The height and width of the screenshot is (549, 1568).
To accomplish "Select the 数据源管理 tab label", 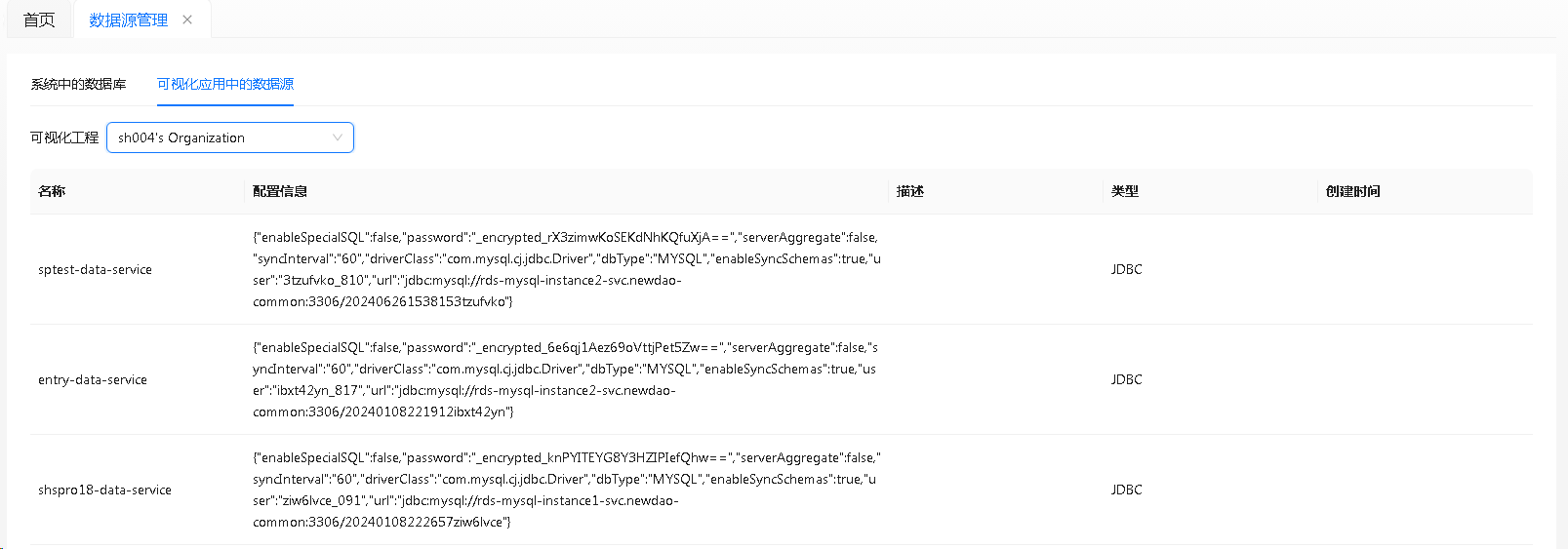I will 129,20.
